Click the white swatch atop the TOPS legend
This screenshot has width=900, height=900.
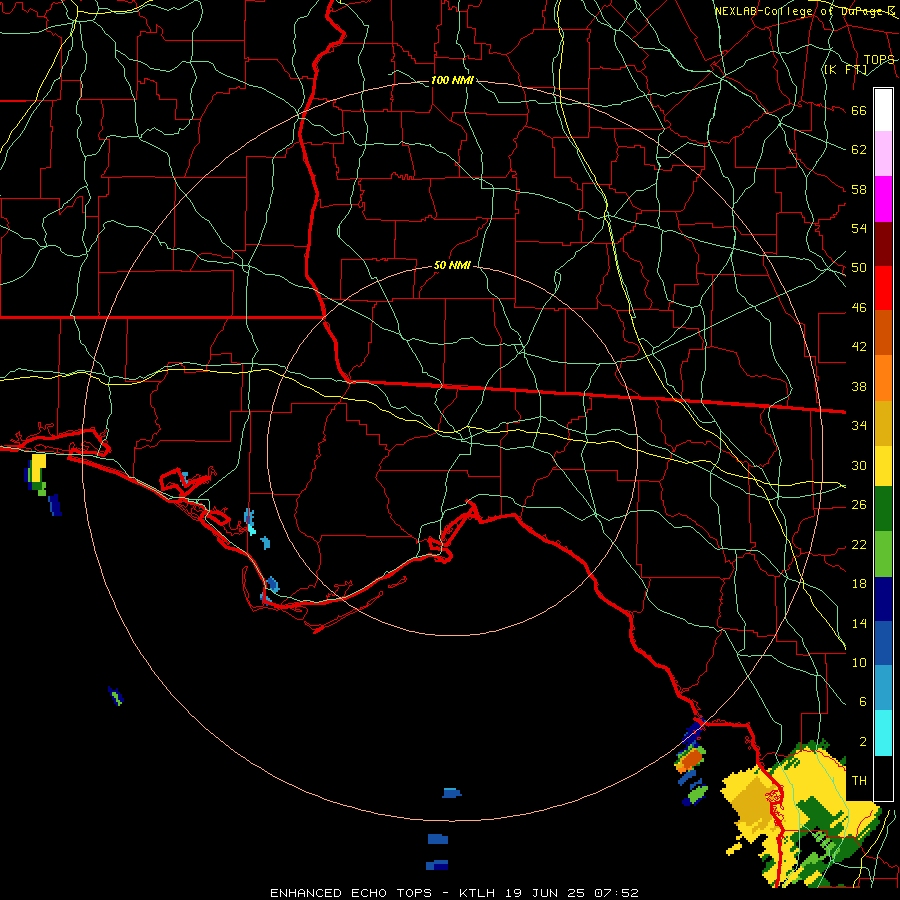click(x=883, y=110)
